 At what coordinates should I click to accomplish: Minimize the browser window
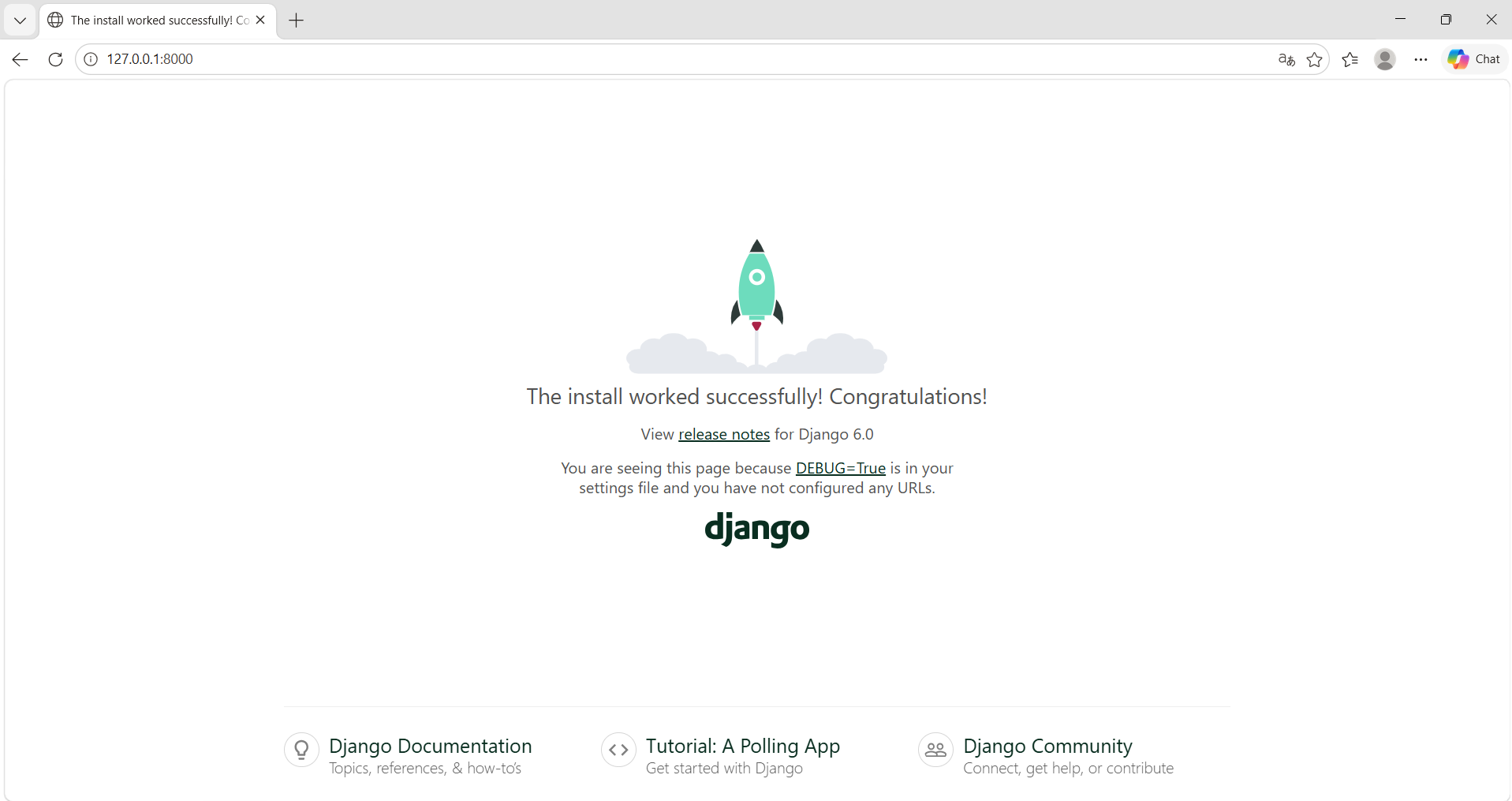[x=1401, y=20]
